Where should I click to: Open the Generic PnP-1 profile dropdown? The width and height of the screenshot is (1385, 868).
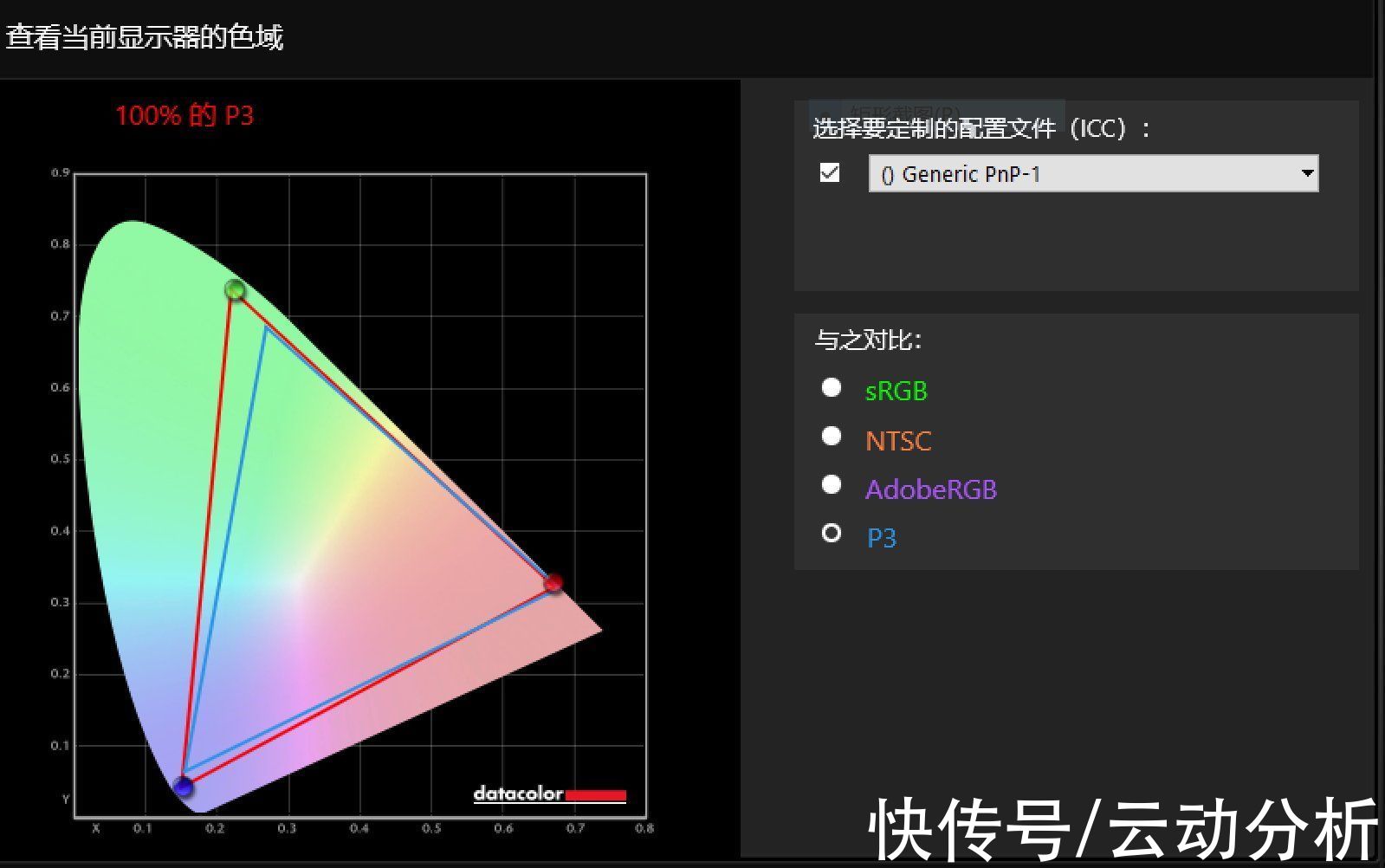(1093, 173)
